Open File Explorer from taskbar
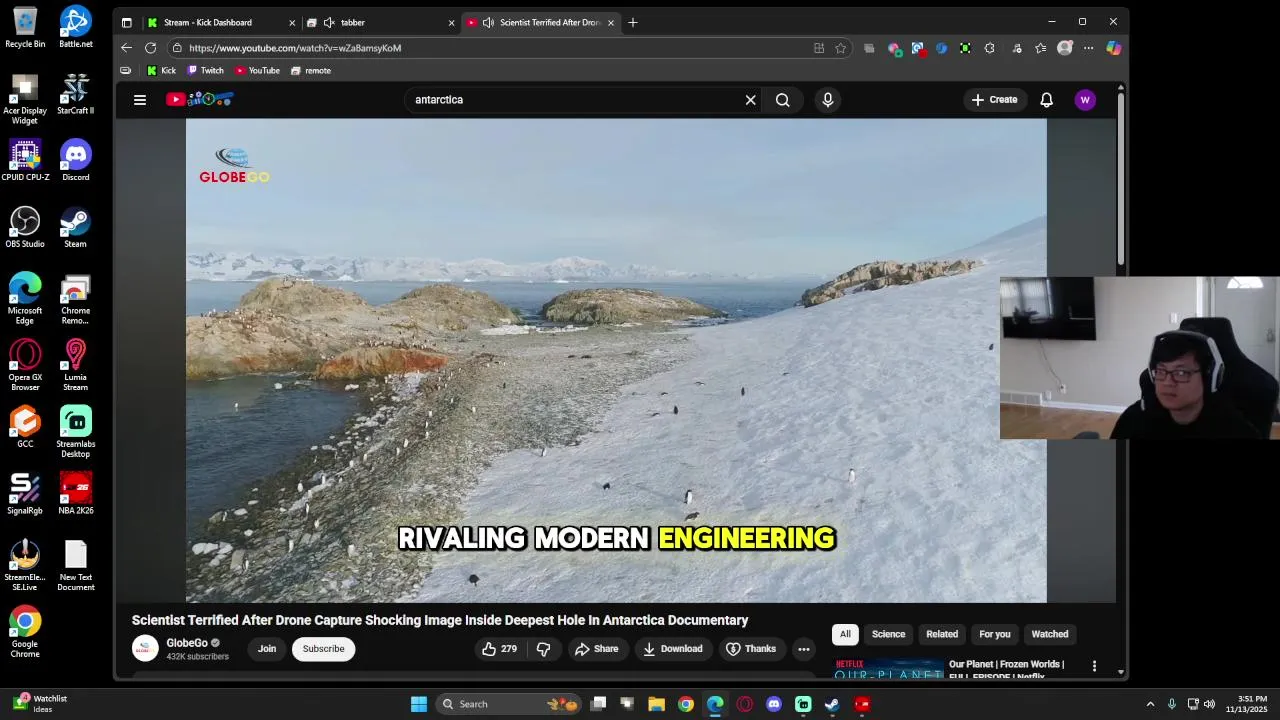Screen dimensions: 1280x720 point(656,704)
